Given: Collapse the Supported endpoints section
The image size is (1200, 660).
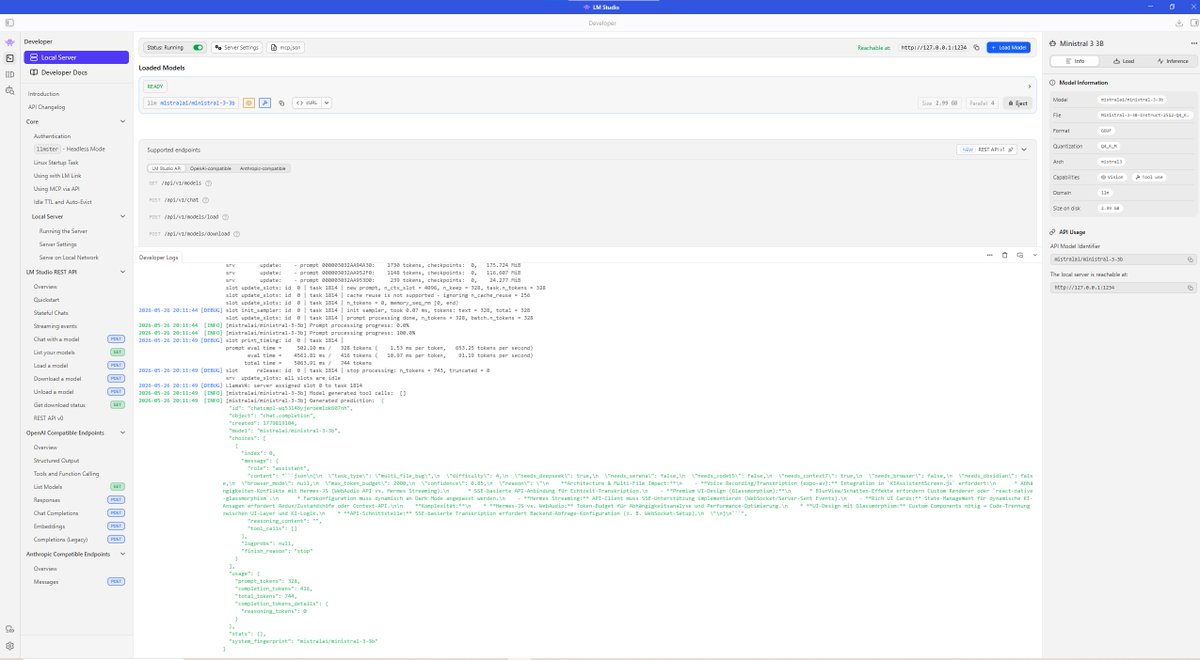Looking at the screenshot, I should (1024, 149).
